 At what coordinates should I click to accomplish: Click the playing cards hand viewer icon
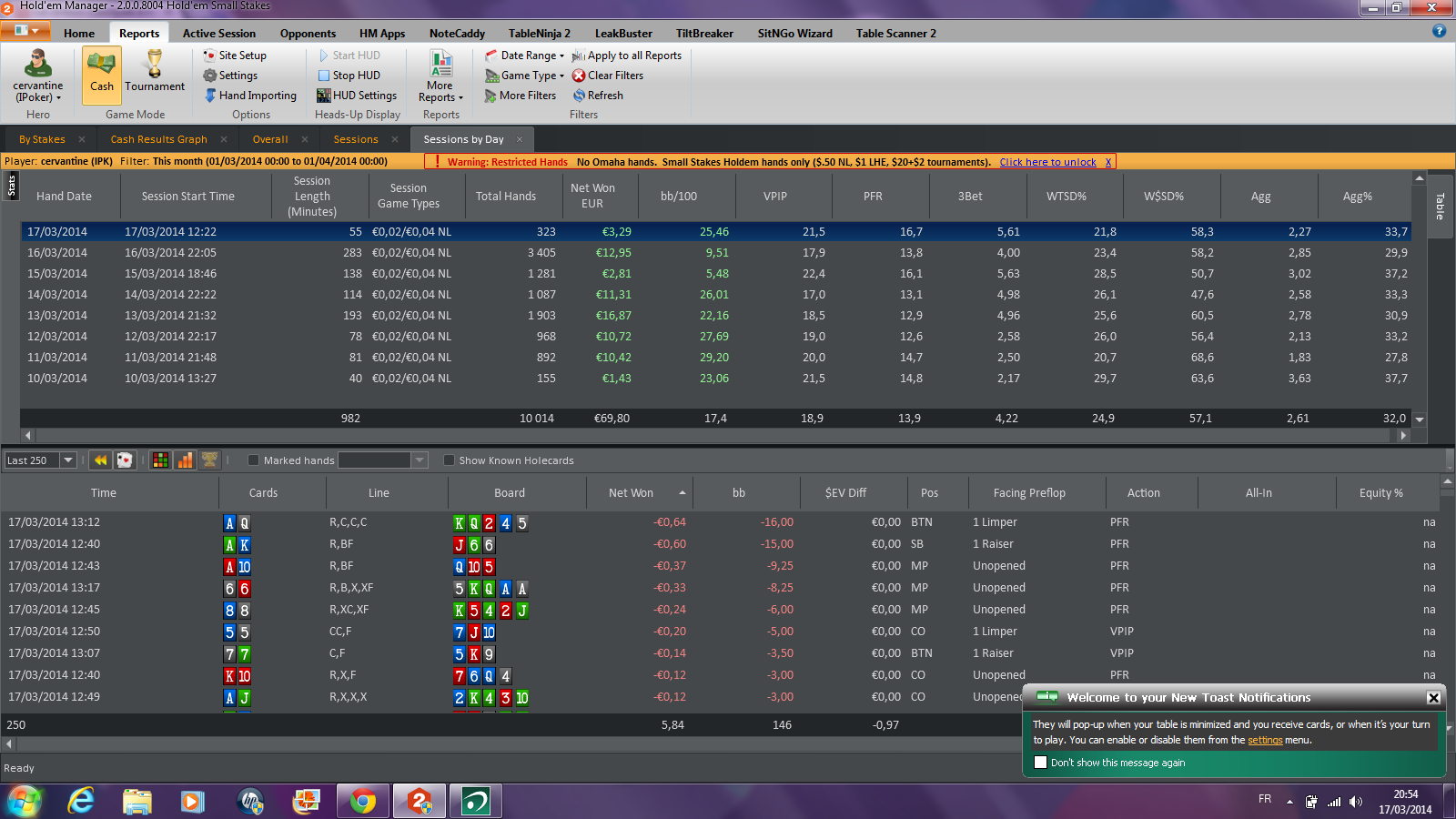(x=125, y=460)
